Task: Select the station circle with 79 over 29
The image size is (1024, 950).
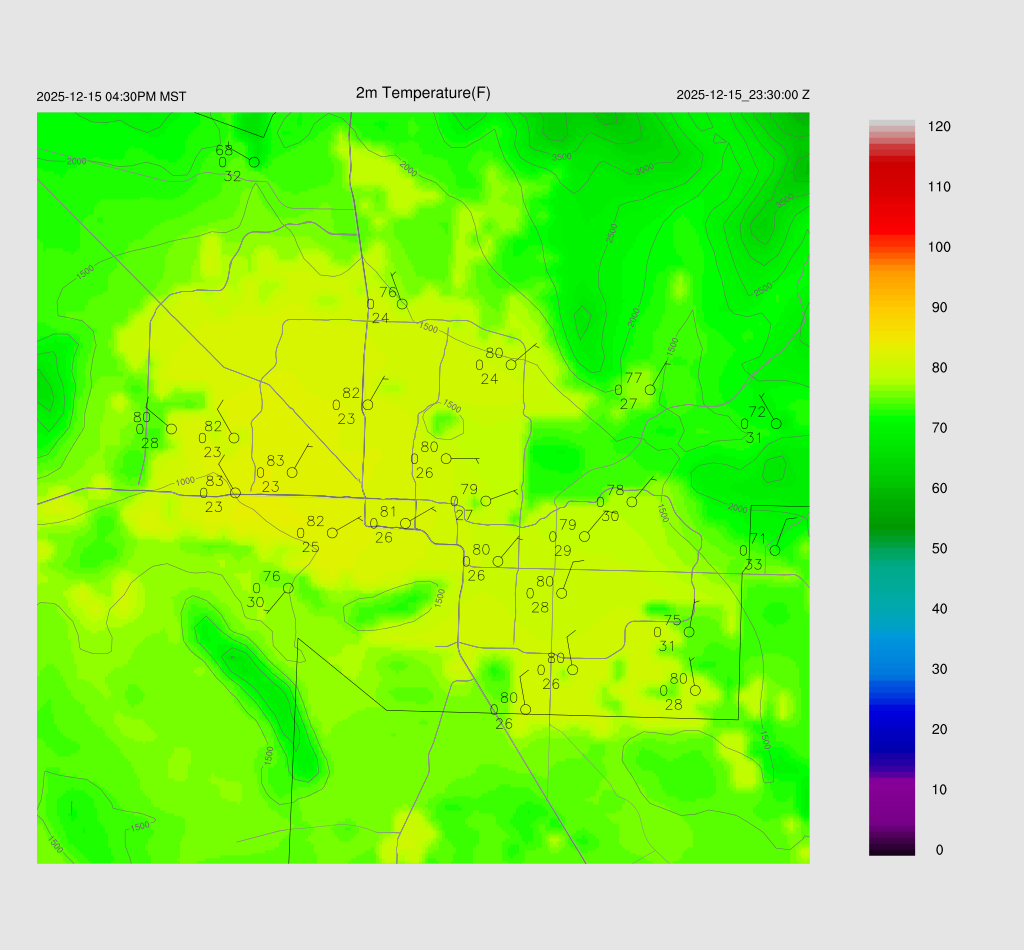Action: [x=585, y=537]
